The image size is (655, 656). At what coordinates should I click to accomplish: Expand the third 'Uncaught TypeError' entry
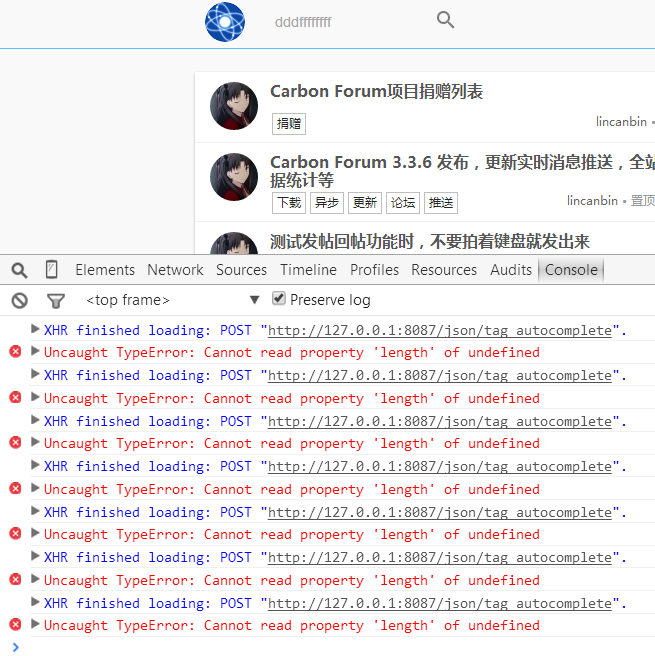[35, 442]
